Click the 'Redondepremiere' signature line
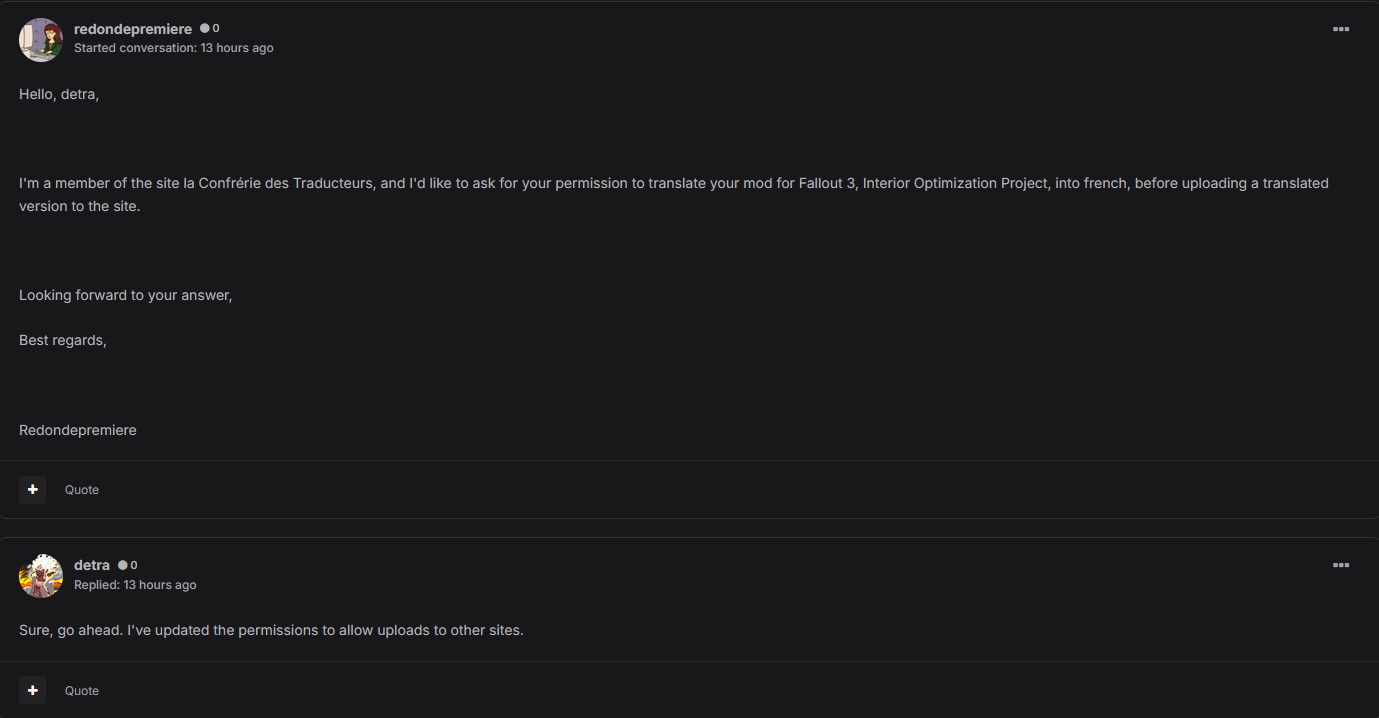The height and width of the screenshot is (718, 1379). click(x=78, y=430)
